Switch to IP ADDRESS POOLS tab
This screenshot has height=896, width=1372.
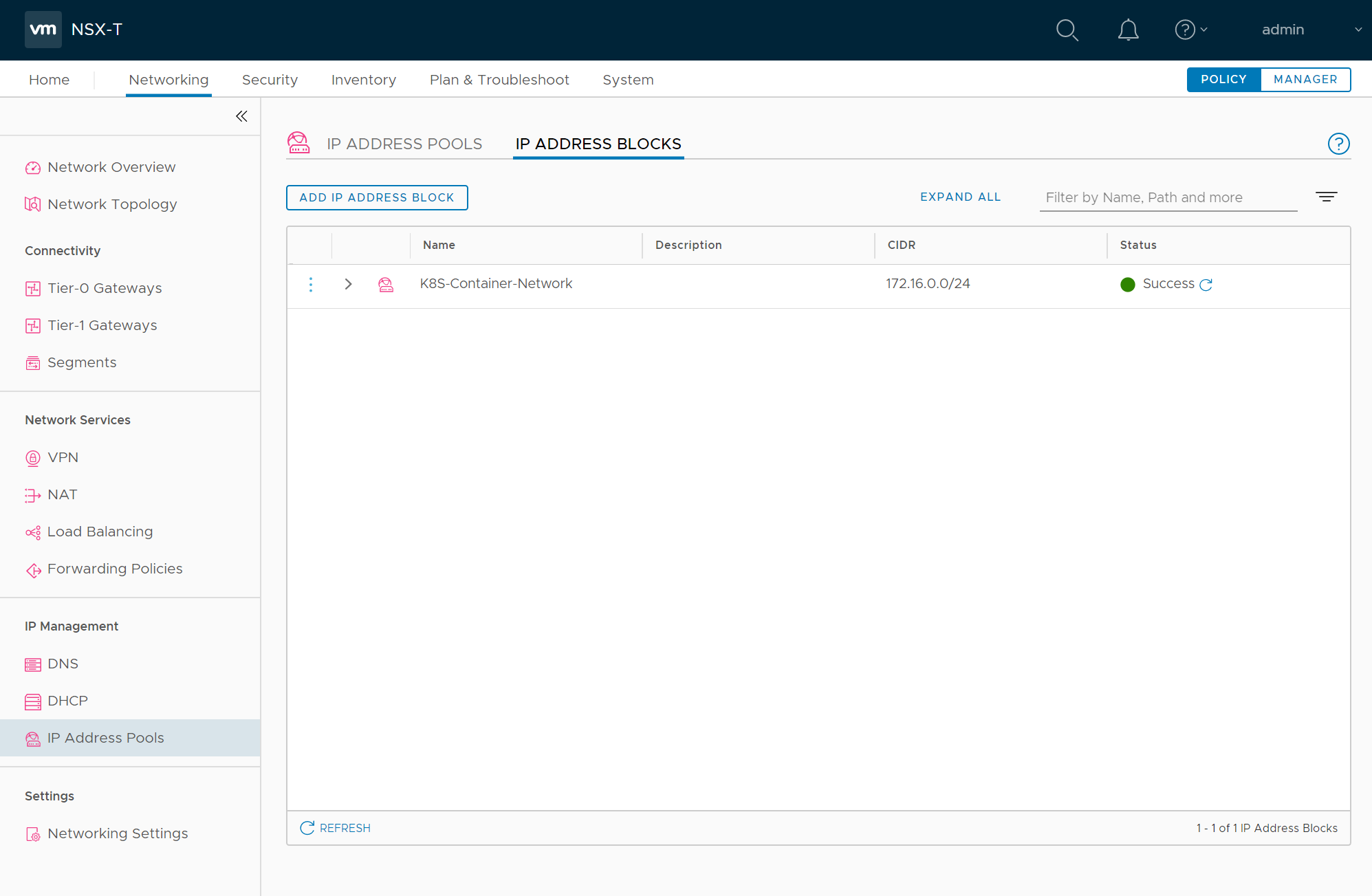pyautogui.click(x=404, y=144)
